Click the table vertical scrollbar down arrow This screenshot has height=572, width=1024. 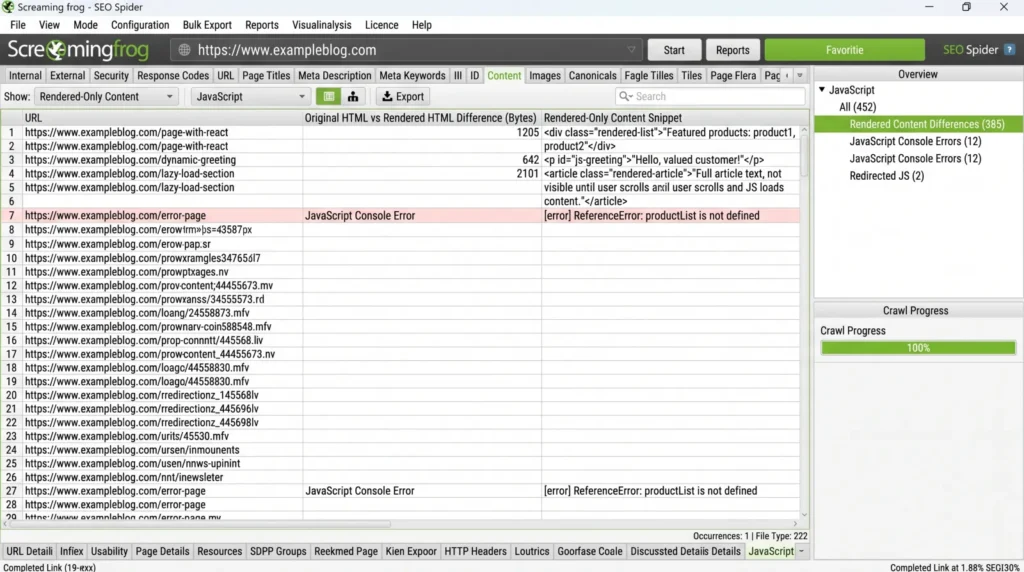coord(804,515)
